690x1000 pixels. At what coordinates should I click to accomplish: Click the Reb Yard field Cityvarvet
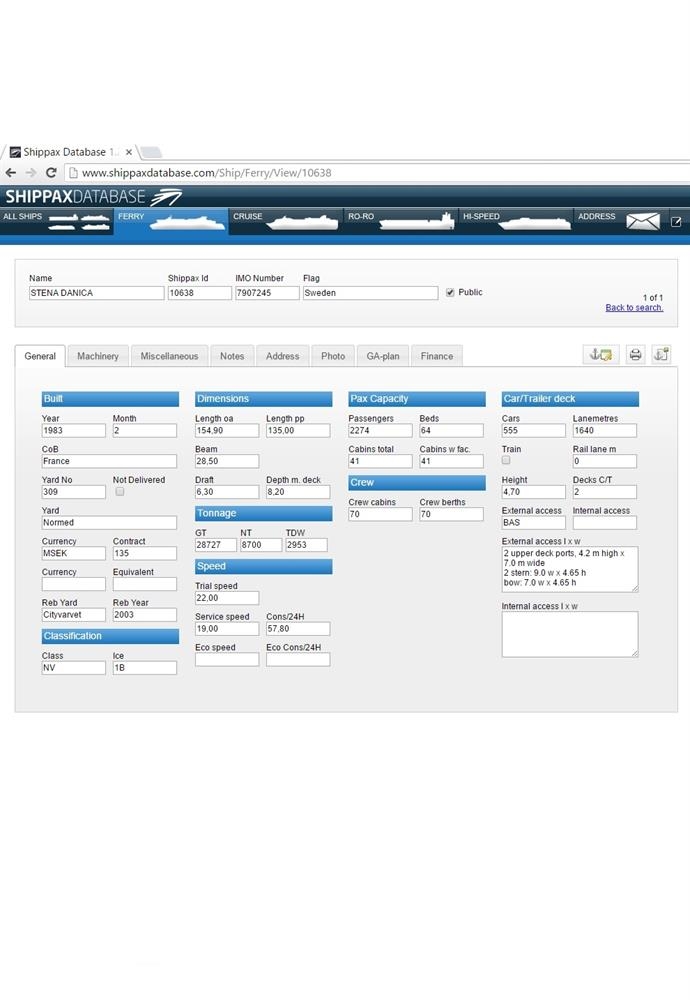[74, 615]
